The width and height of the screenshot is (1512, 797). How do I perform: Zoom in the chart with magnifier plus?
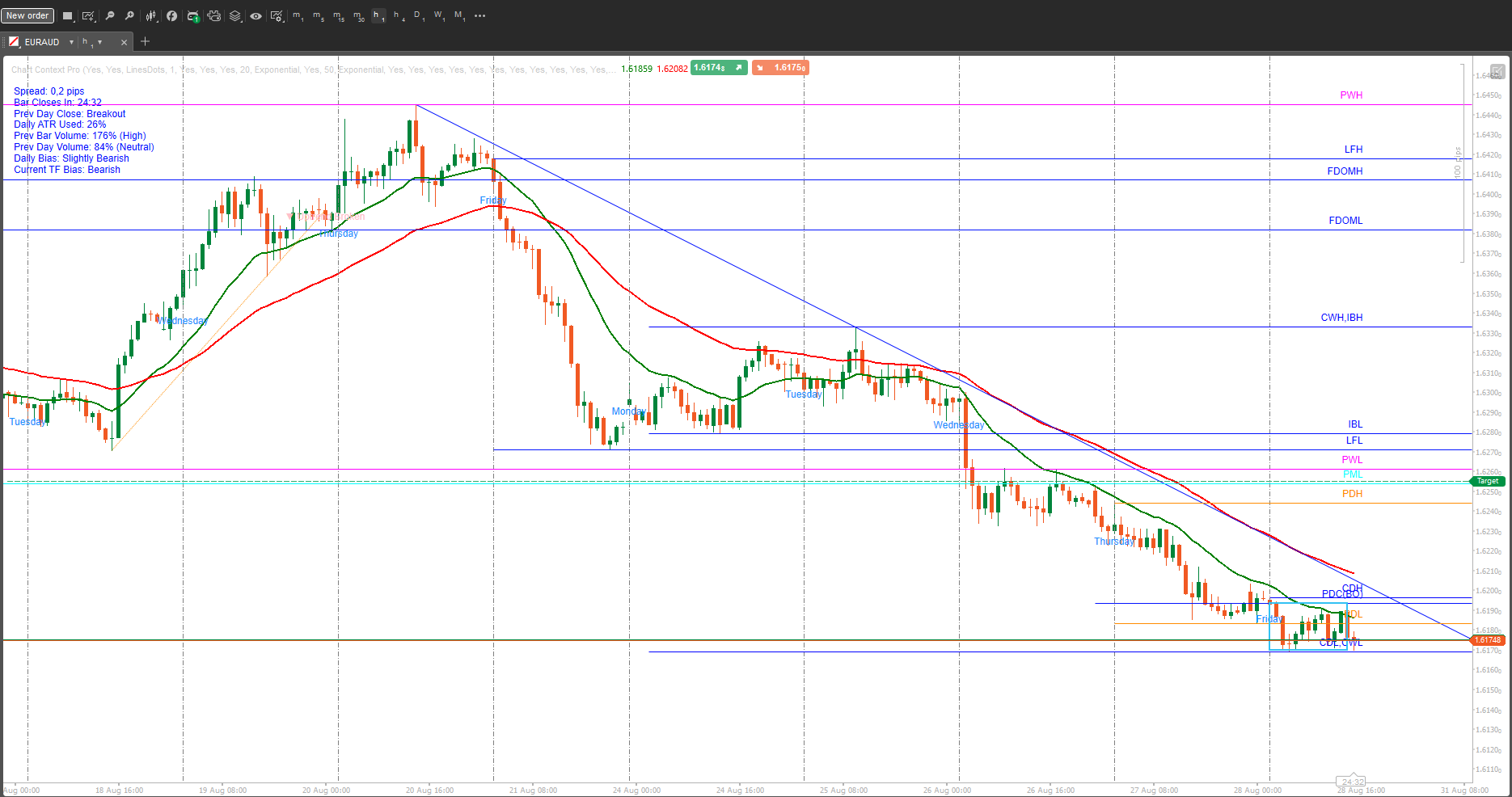(129, 15)
